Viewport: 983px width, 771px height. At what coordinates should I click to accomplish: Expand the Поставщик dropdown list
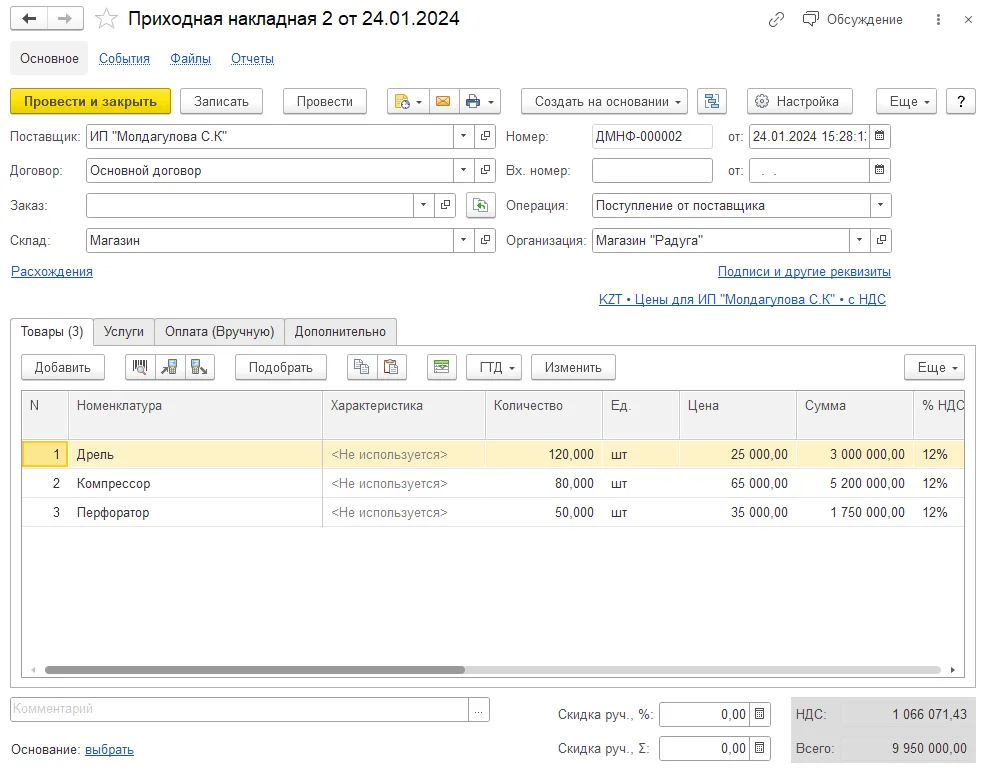pyautogui.click(x=463, y=136)
